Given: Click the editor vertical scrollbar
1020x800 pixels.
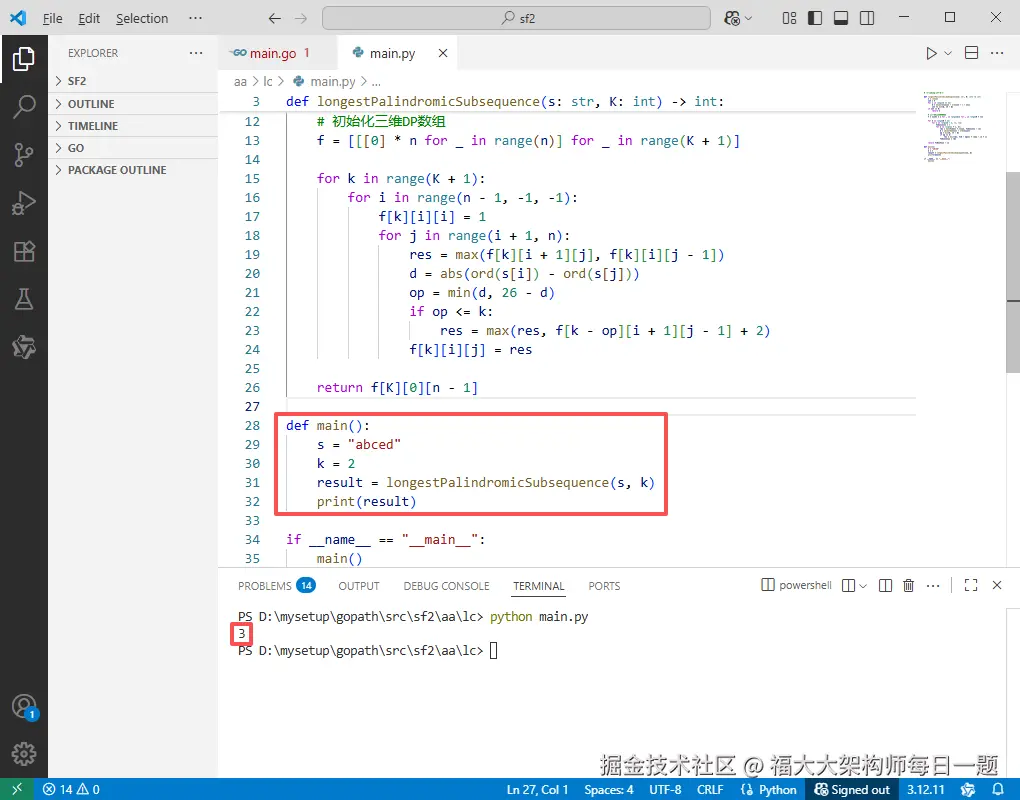Looking at the screenshot, I should 1013,272.
